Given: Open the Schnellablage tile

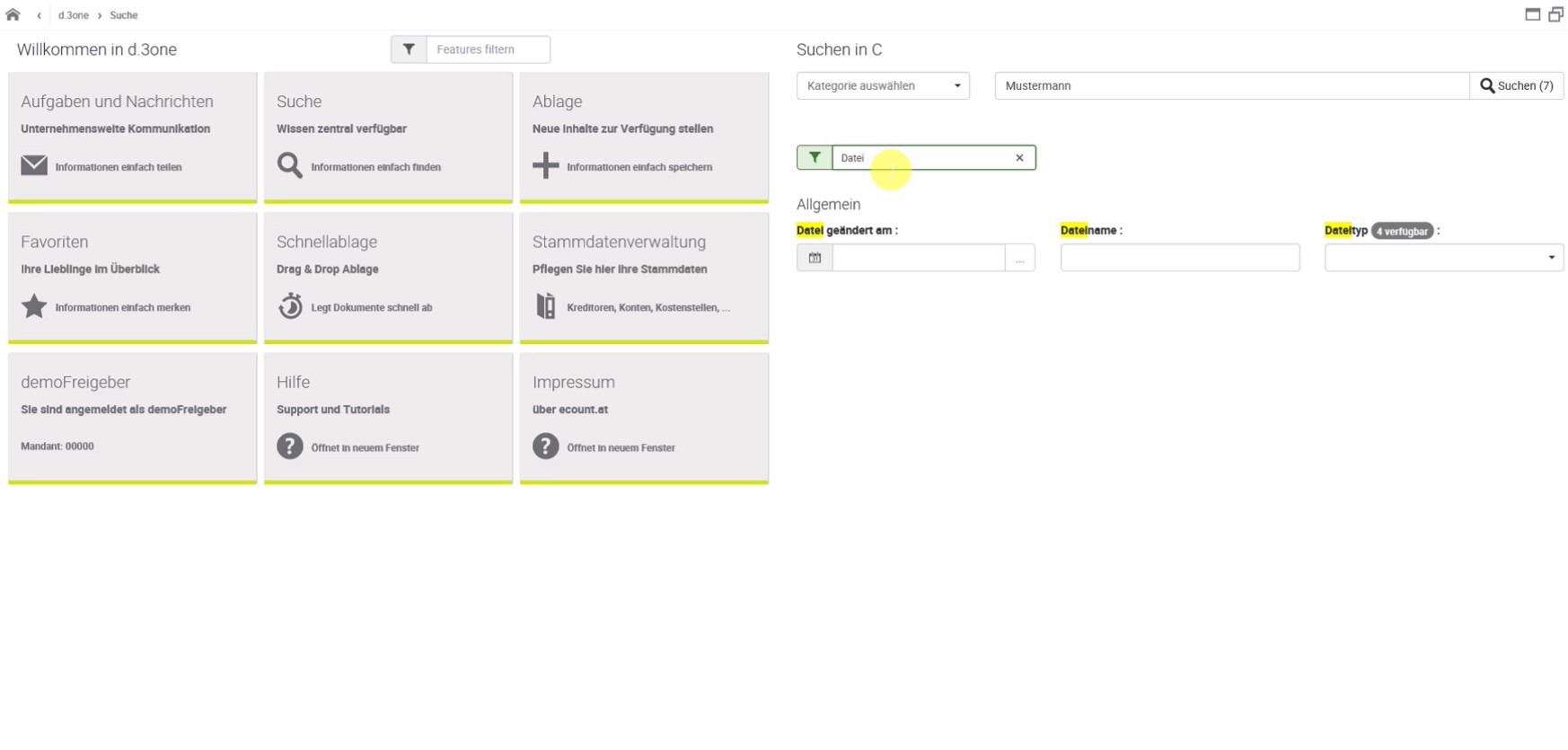Looking at the screenshot, I should (388, 278).
